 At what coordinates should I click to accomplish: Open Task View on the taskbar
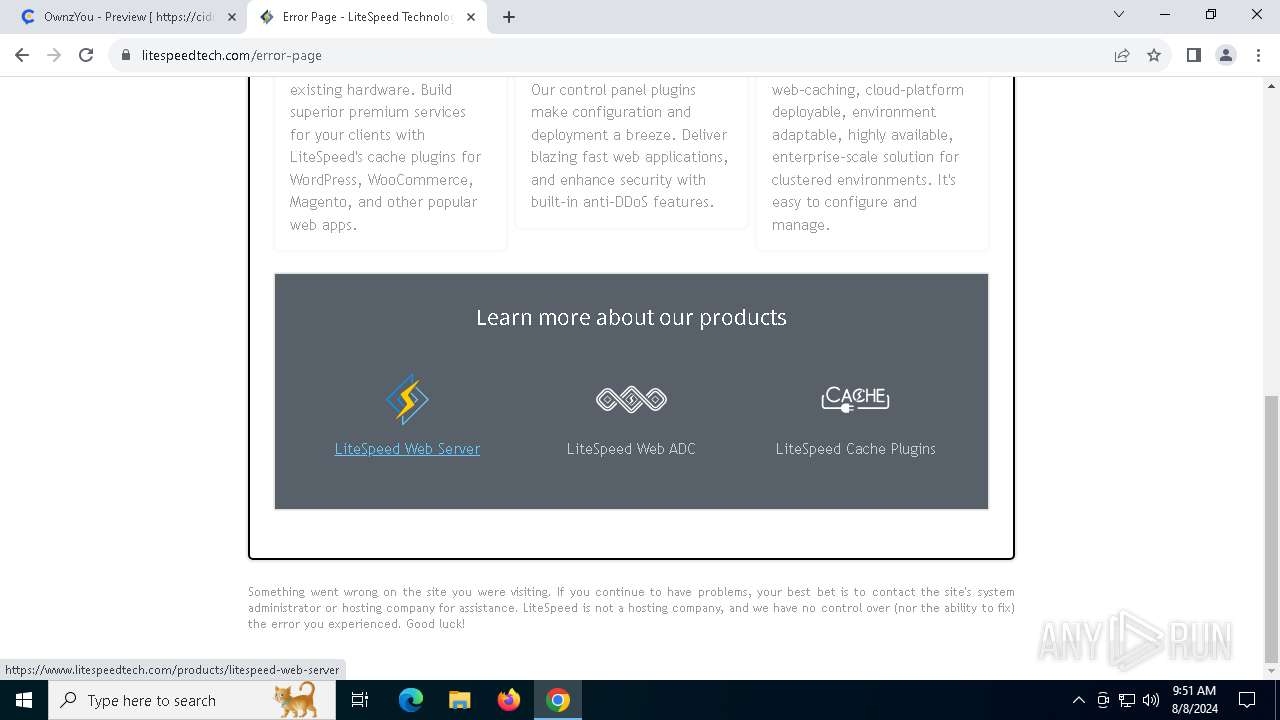[x=360, y=700]
